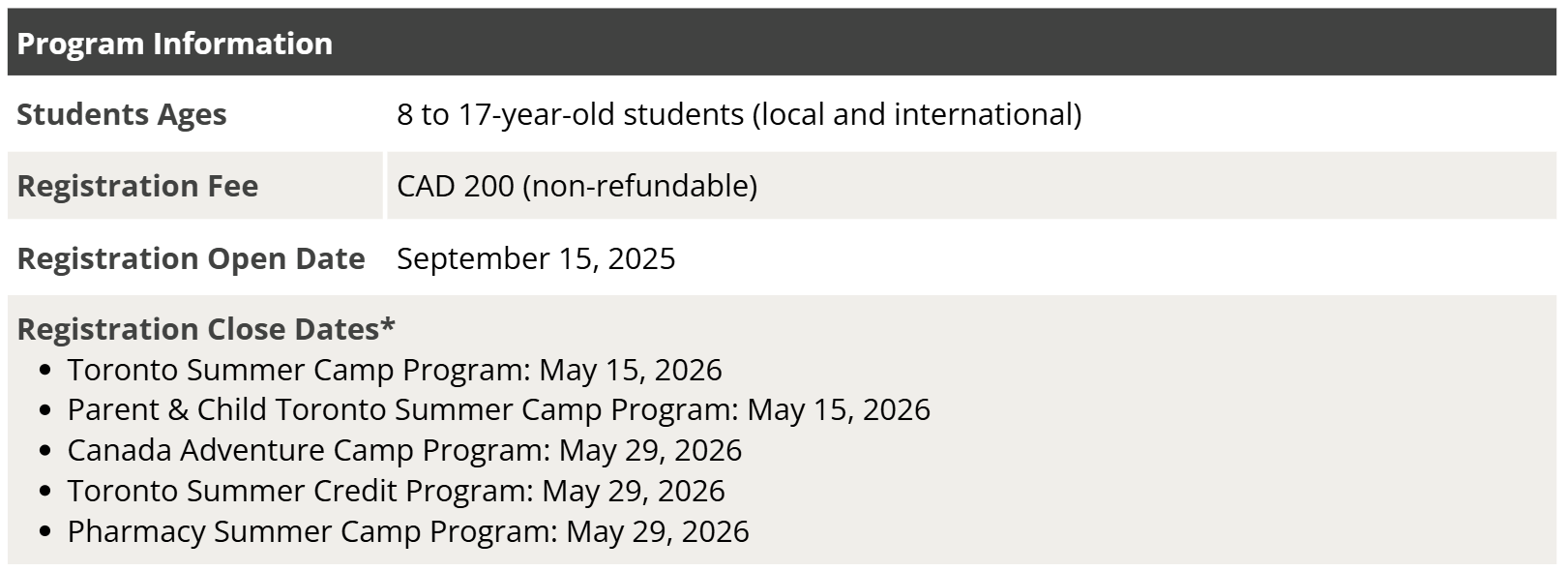Click the Registration Close Dates heading
Screen dimensions: 1568x571
tap(206, 329)
